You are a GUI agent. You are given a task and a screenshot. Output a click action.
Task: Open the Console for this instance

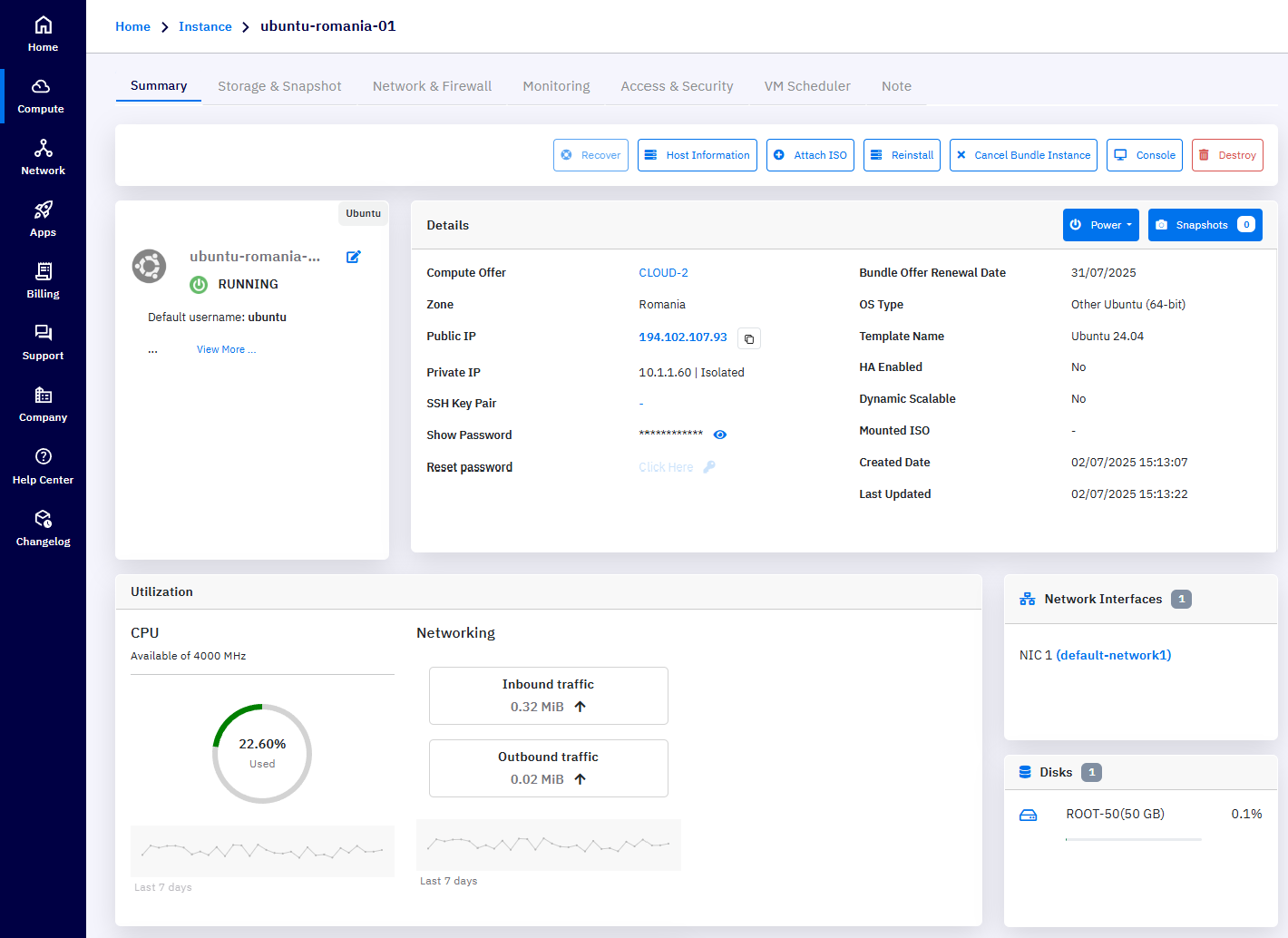click(x=1144, y=155)
